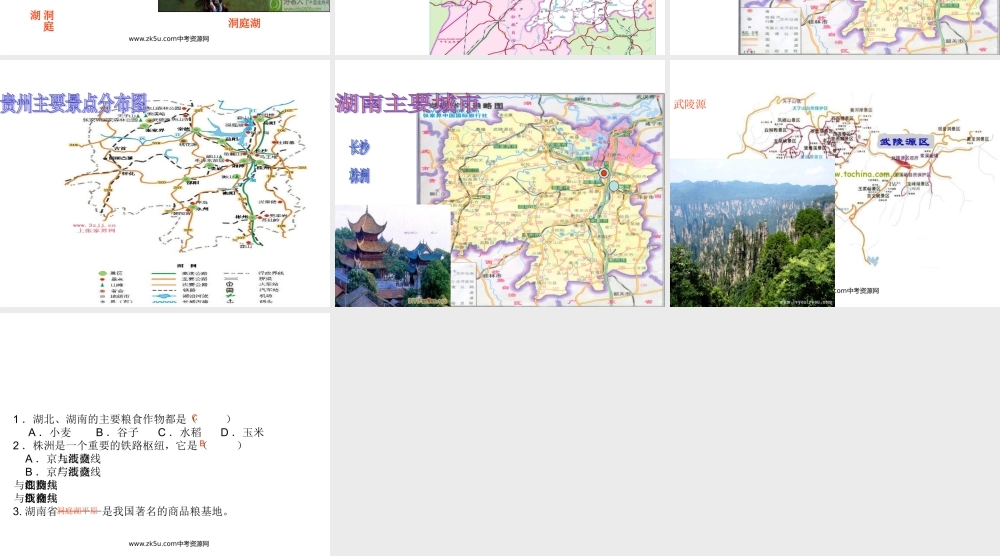
Task: Click the 湖南主要城市 title text
Action: [x=408, y=103]
